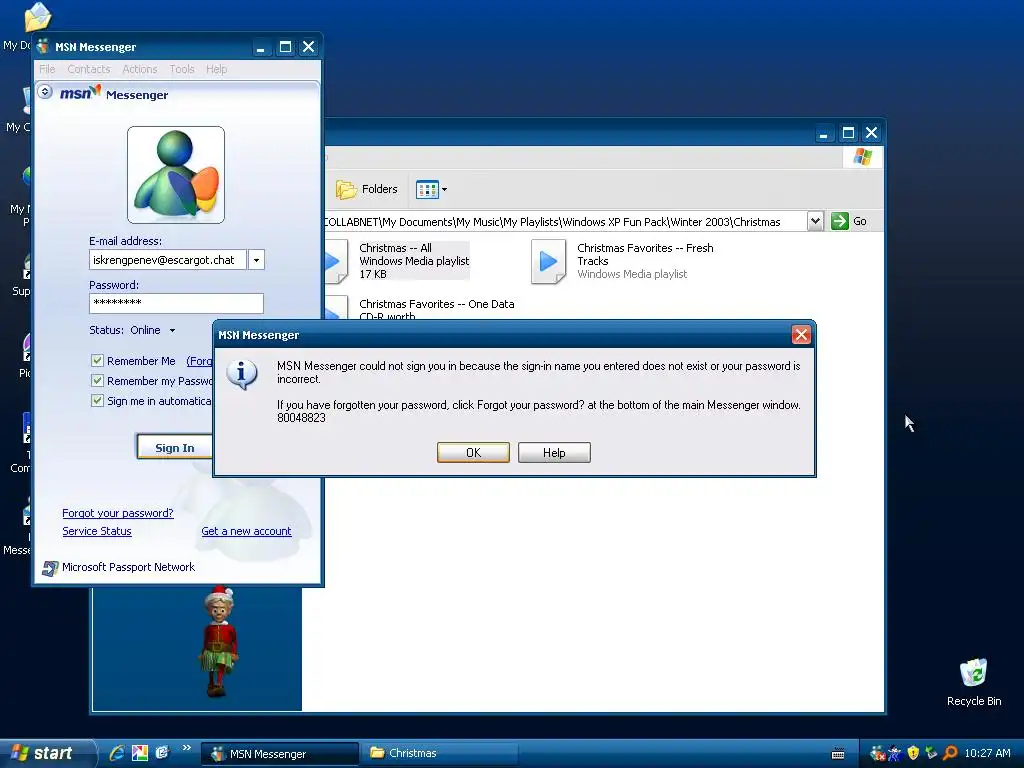The height and width of the screenshot is (768, 1024).
Task: Click the 10:27 AM taskbar clock
Action: (x=987, y=754)
